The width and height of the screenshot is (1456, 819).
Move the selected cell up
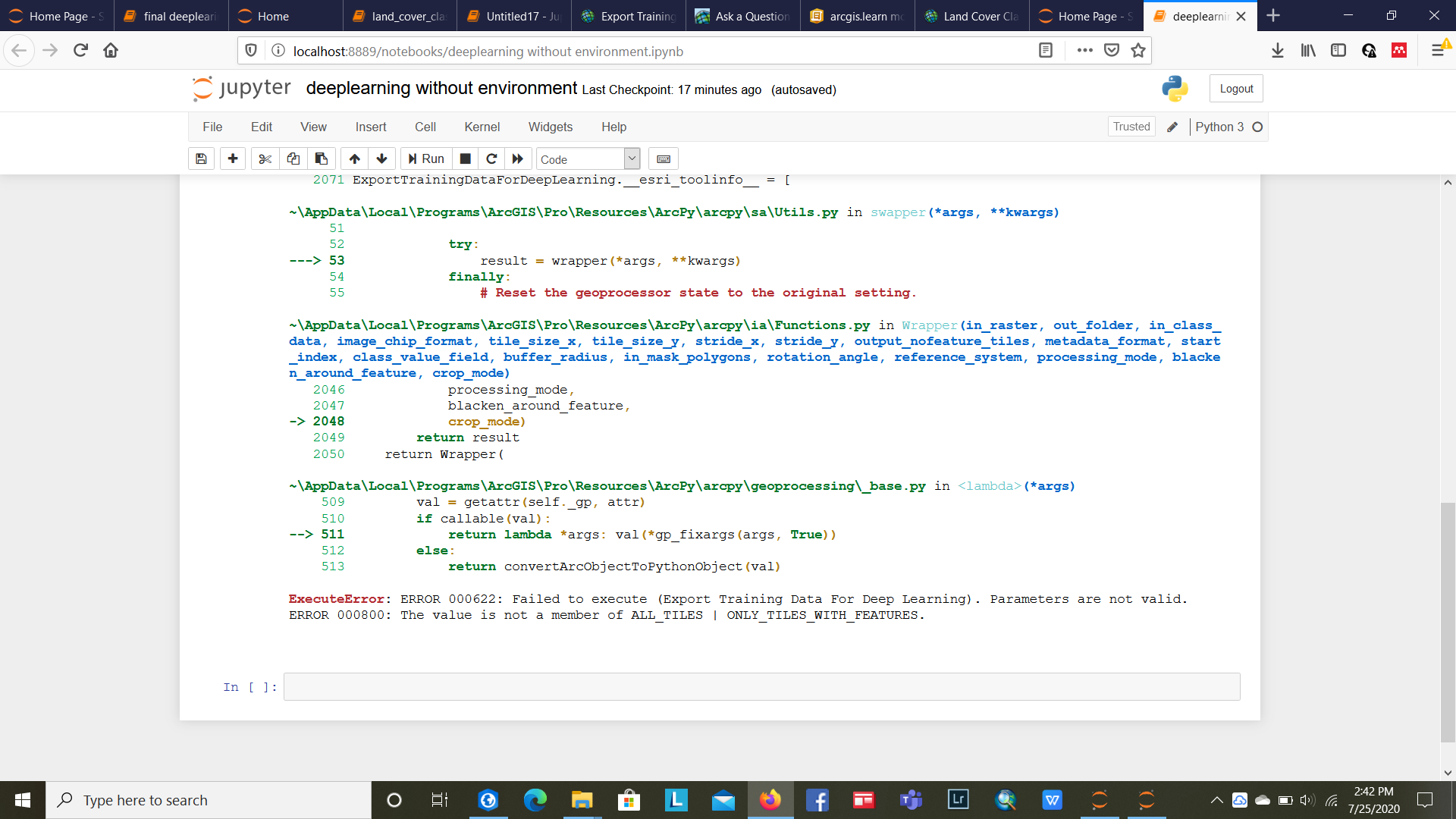(x=354, y=158)
